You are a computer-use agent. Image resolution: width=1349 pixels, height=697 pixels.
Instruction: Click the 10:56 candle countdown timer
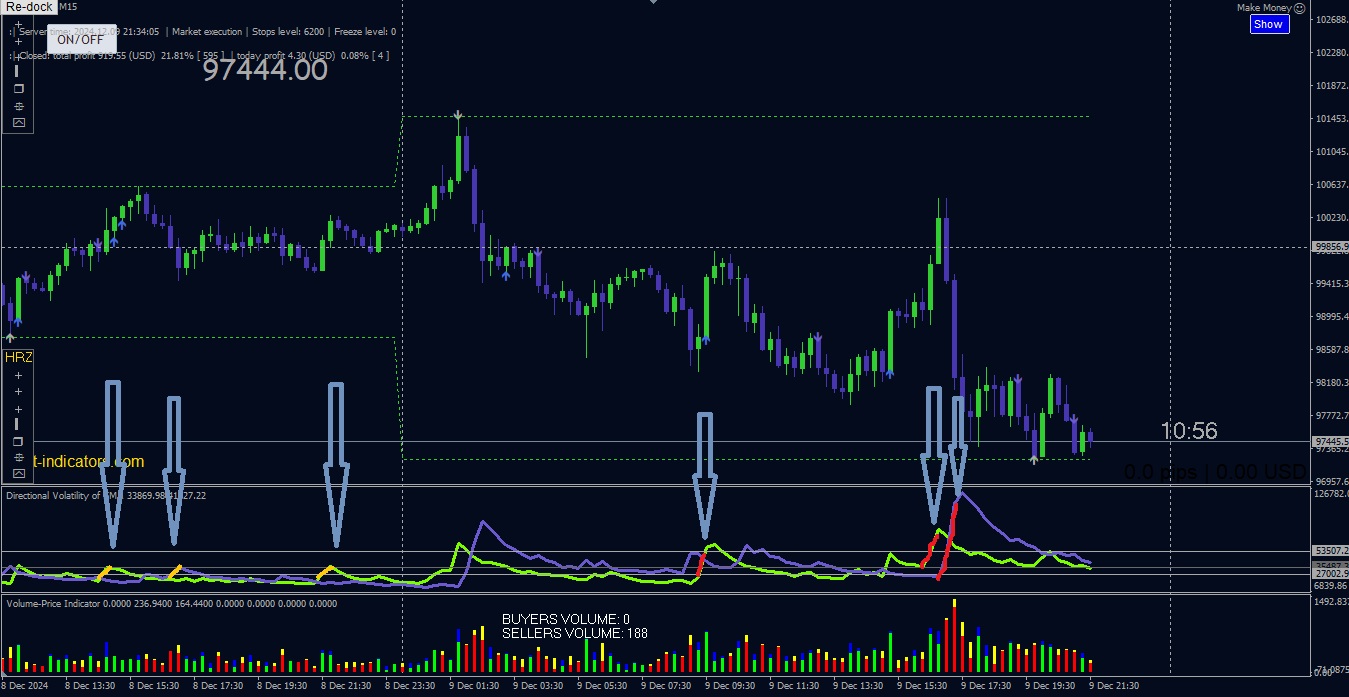(1189, 431)
